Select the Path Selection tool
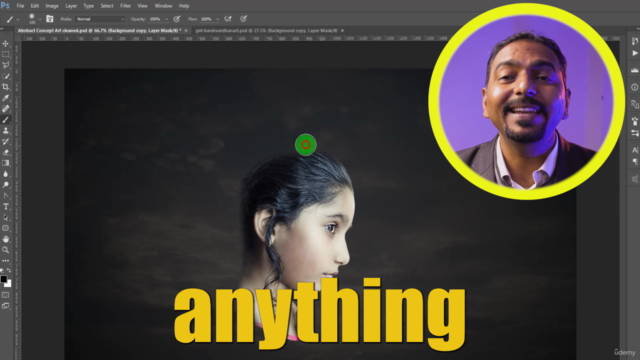Image resolution: width=640 pixels, height=360 pixels. point(5,217)
